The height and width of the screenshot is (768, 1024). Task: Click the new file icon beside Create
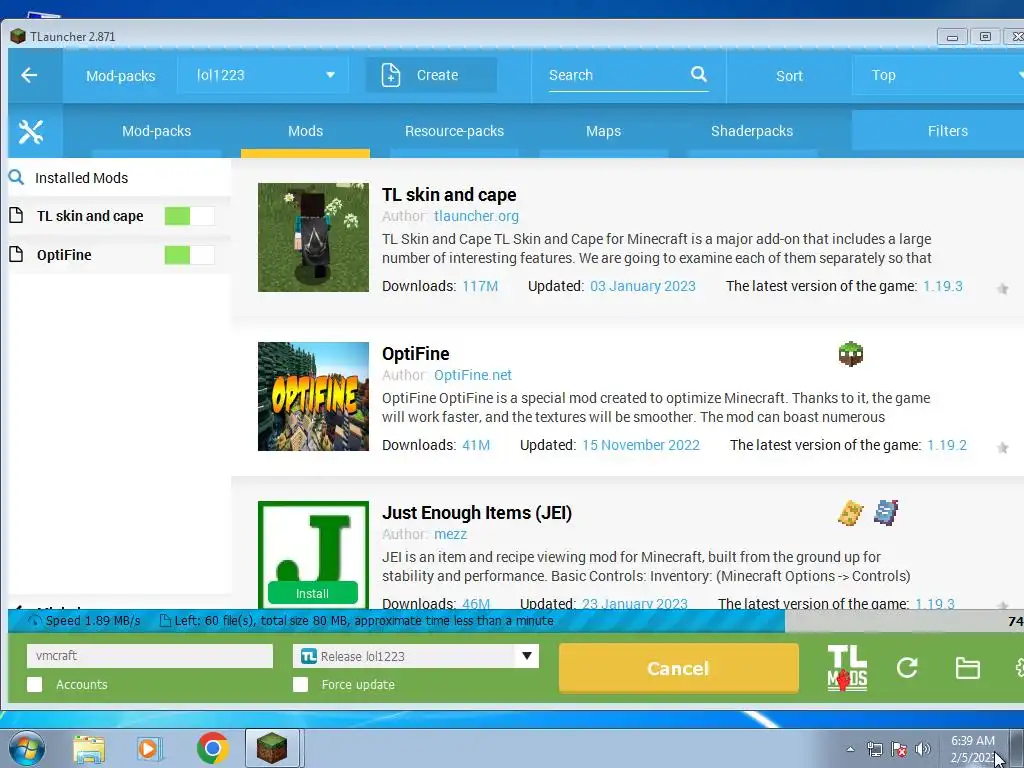(391, 75)
